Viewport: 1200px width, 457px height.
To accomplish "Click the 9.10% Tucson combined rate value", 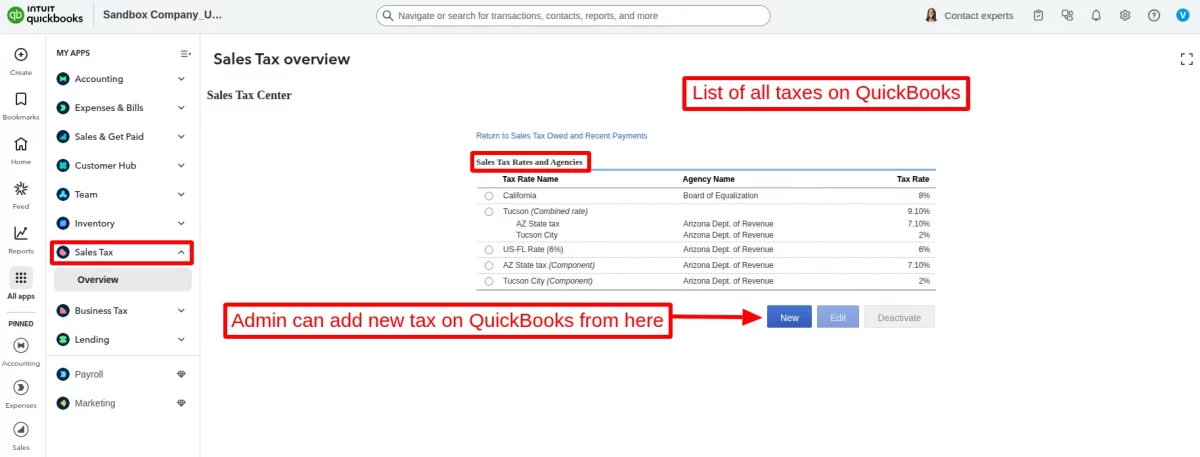I will click(x=918, y=212).
